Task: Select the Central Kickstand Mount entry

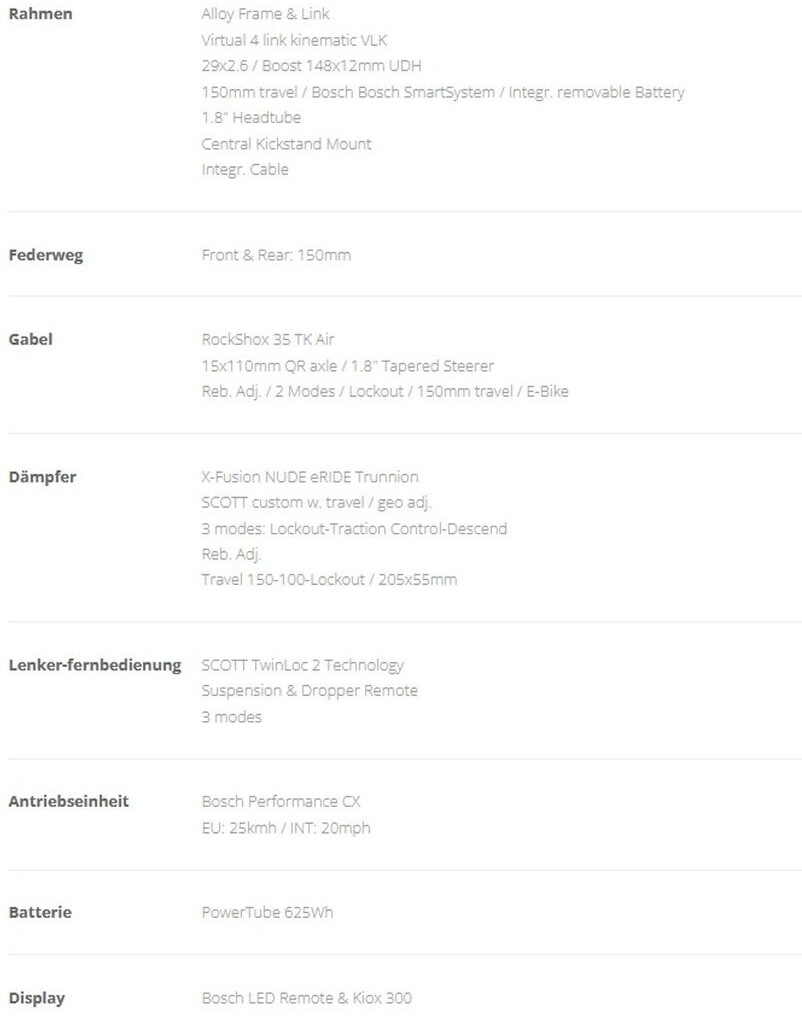Action: pos(286,144)
